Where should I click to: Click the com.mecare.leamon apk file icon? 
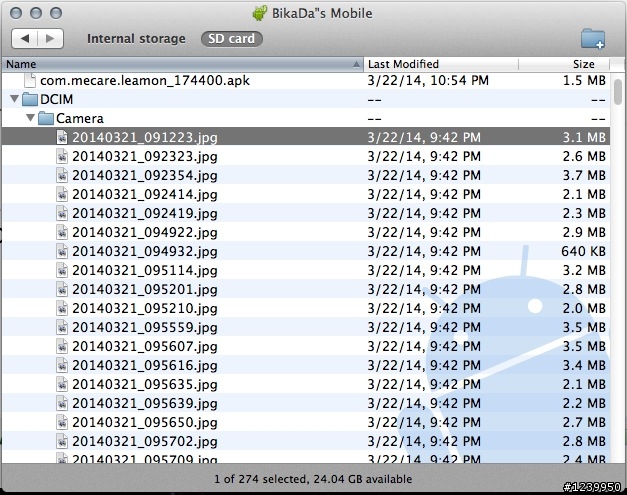tap(30, 80)
